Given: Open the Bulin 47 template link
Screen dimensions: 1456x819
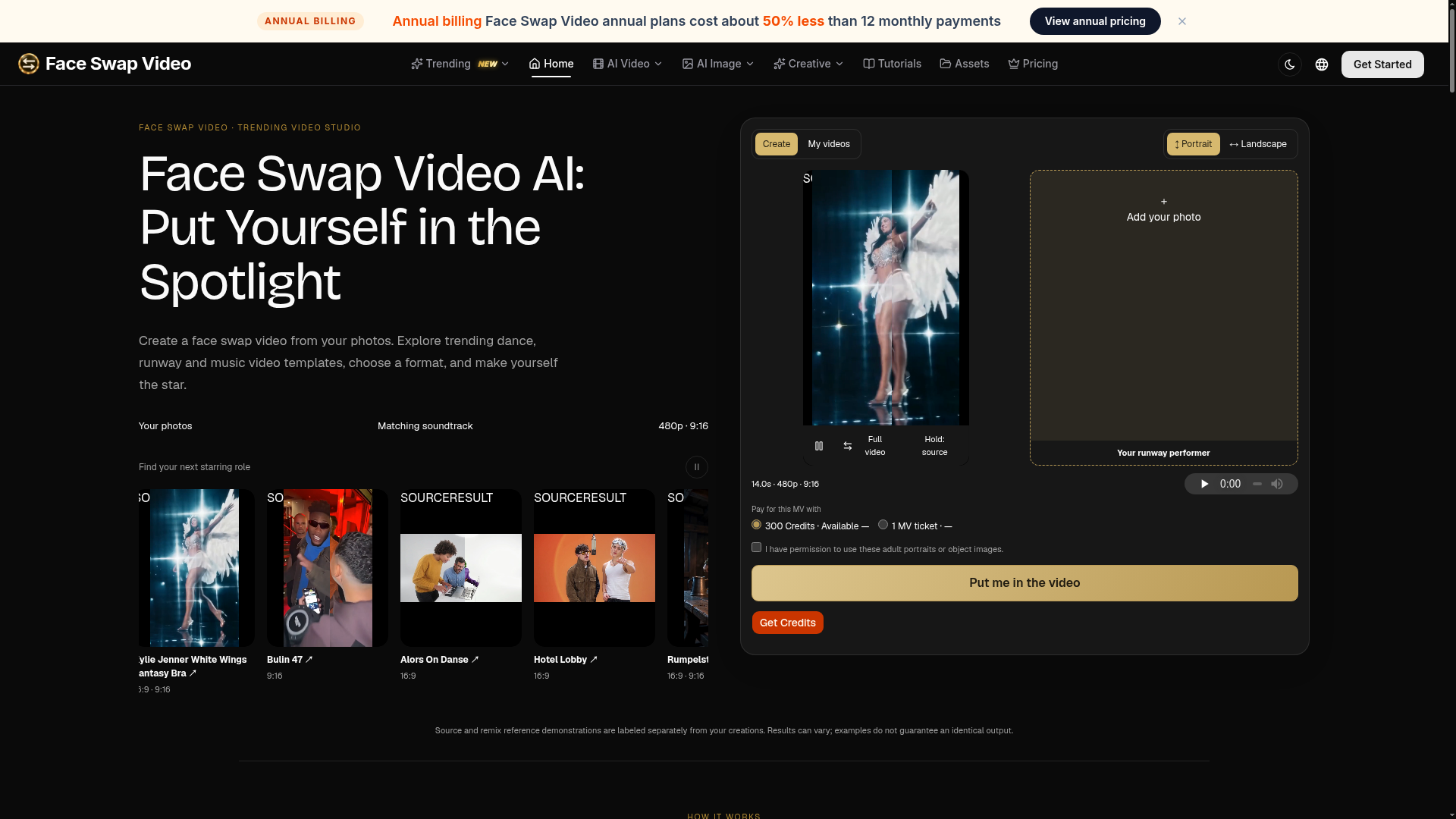Looking at the screenshot, I should click(x=290, y=660).
